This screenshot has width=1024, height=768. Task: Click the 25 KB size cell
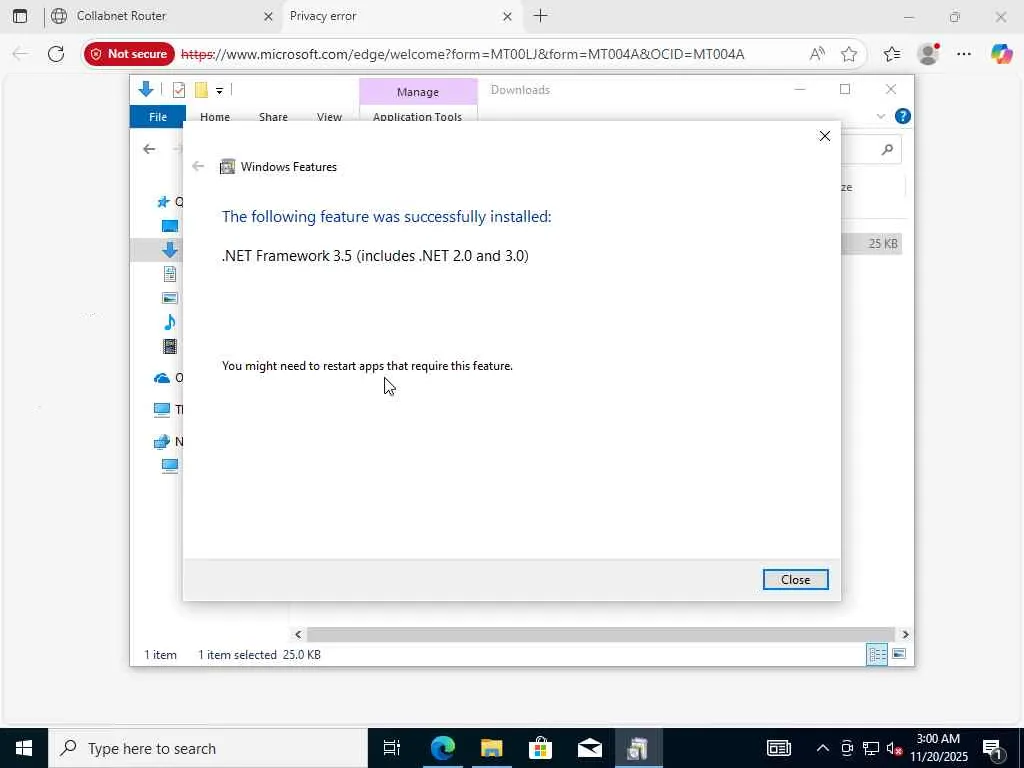[883, 244]
